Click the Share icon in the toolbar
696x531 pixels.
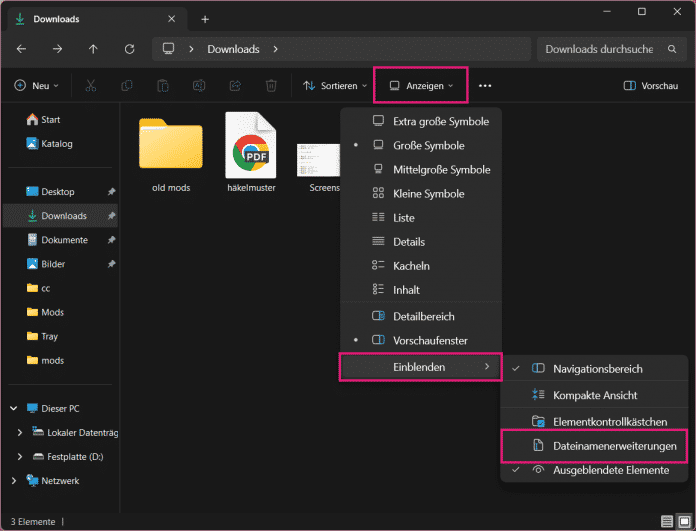coord(235,86)
